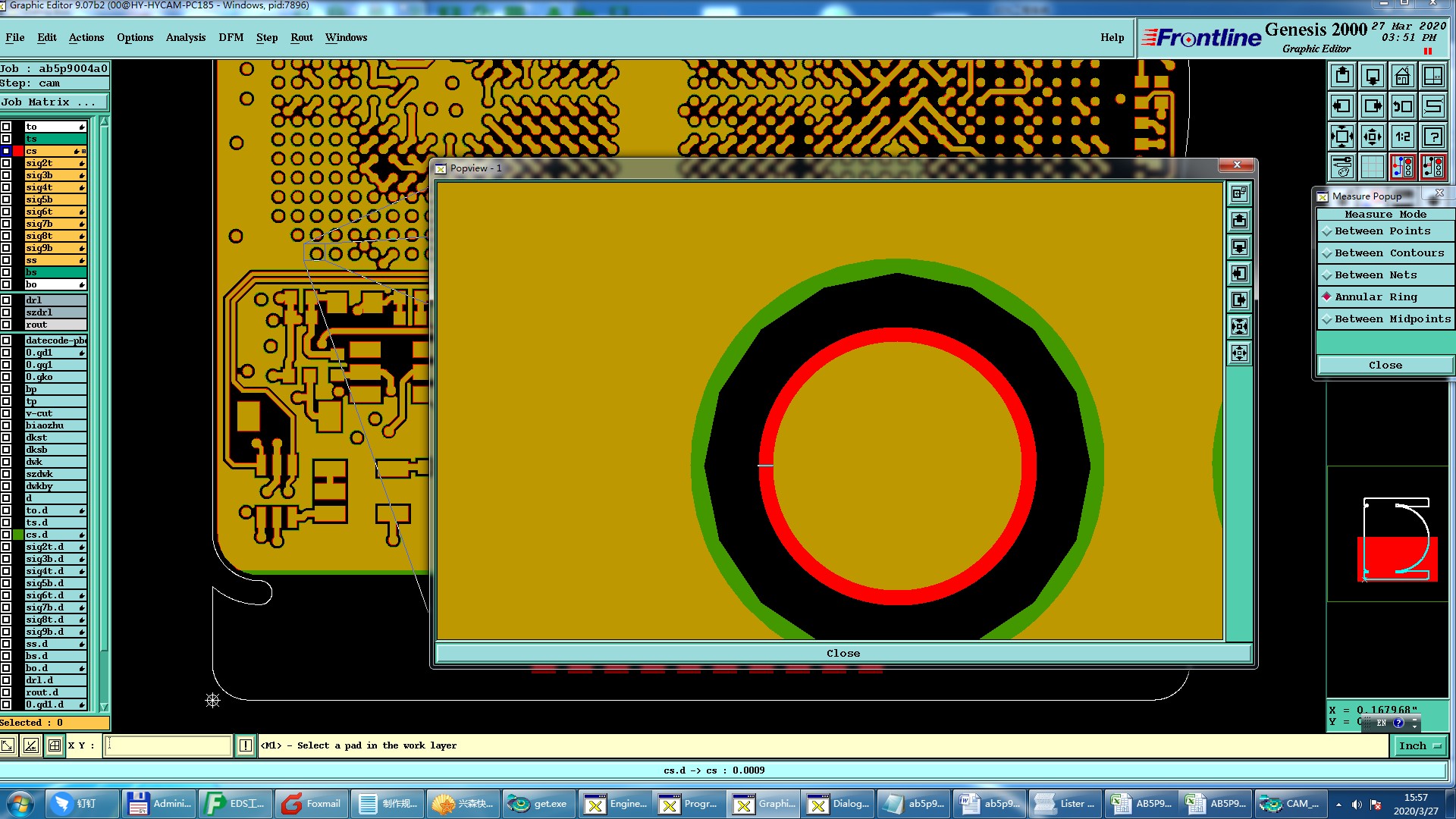The width and height of the screenshot is (1456, 819).
Task: Open Foxmail from the taskbar
Action: coord(311,804)
